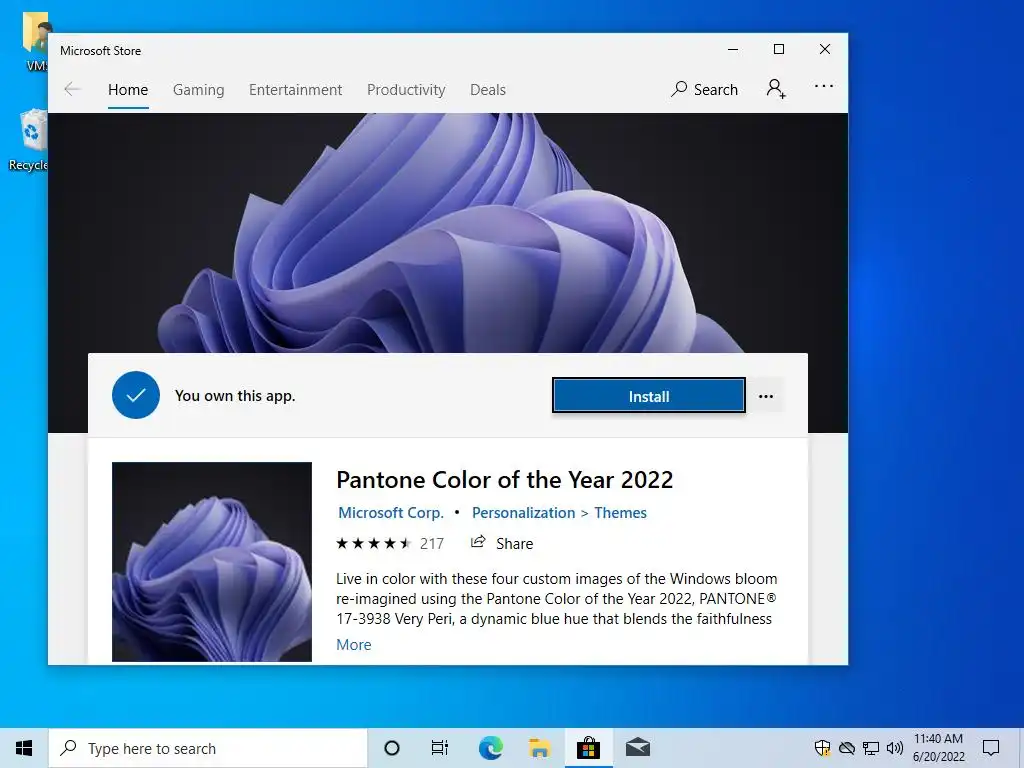Close the Microsoft Store window
1024x768 pixels.
[825, 50]
